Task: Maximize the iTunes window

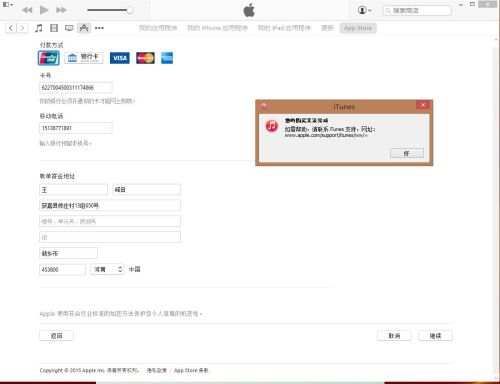Action: (472, 4)
